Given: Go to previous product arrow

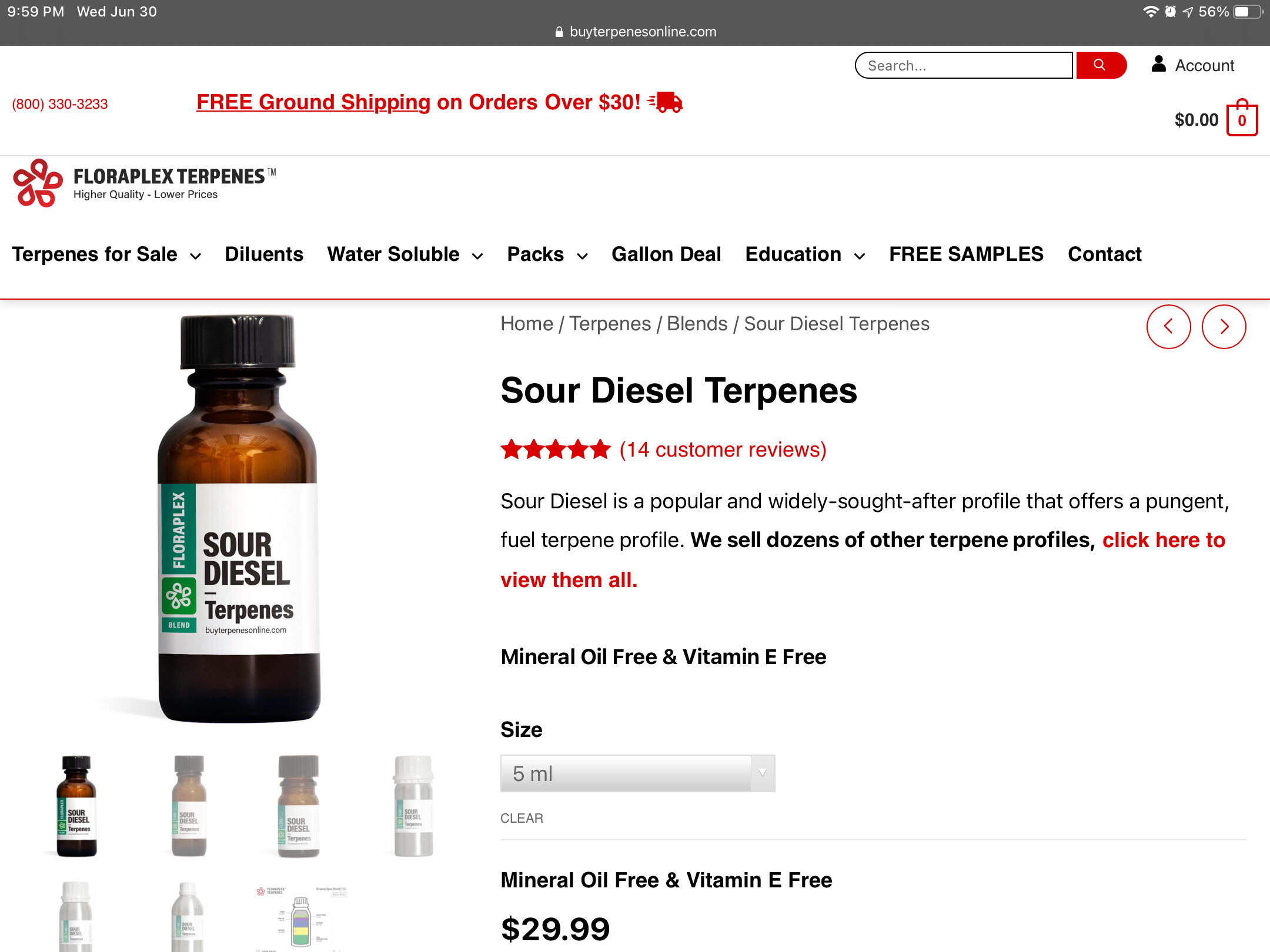Looking at the screenshot, I should point(1168,327).
